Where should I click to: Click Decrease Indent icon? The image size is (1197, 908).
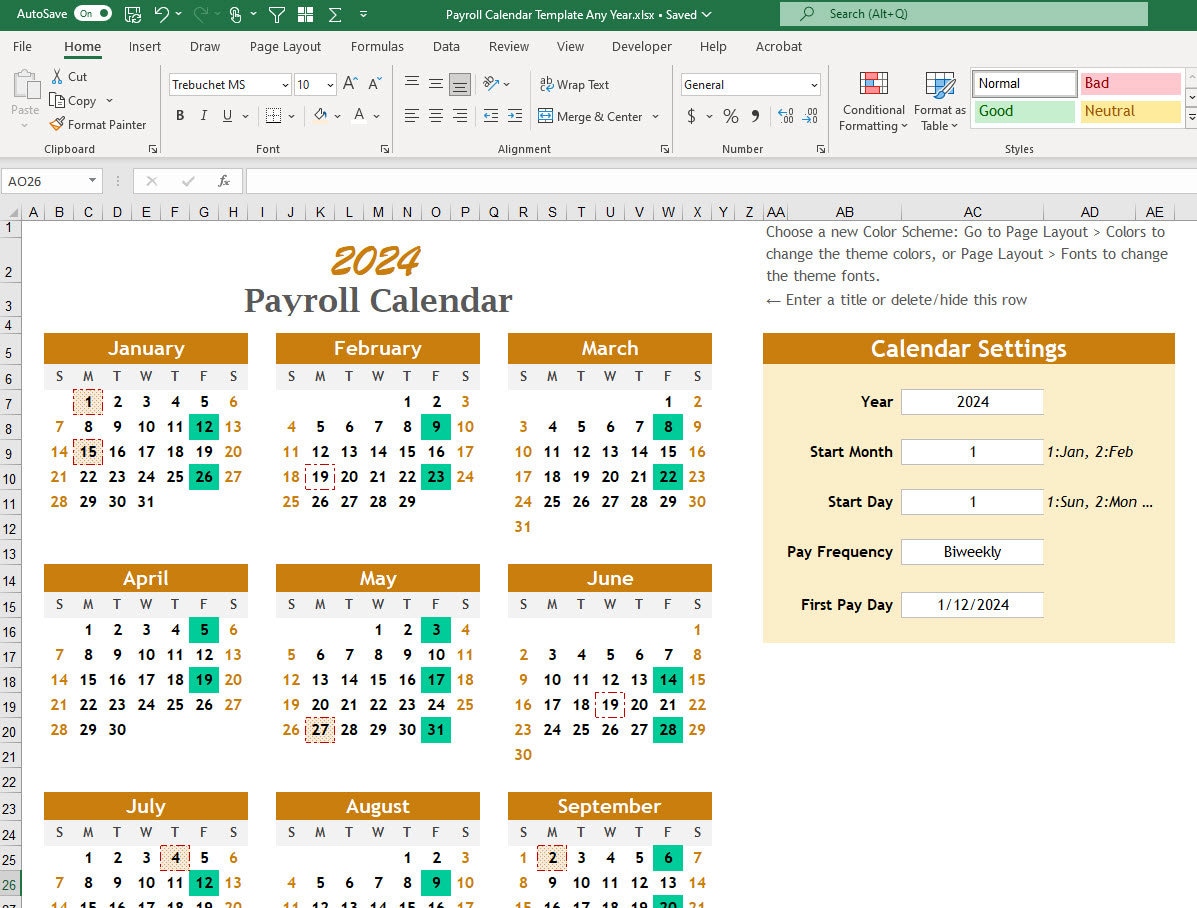[491, 116]
